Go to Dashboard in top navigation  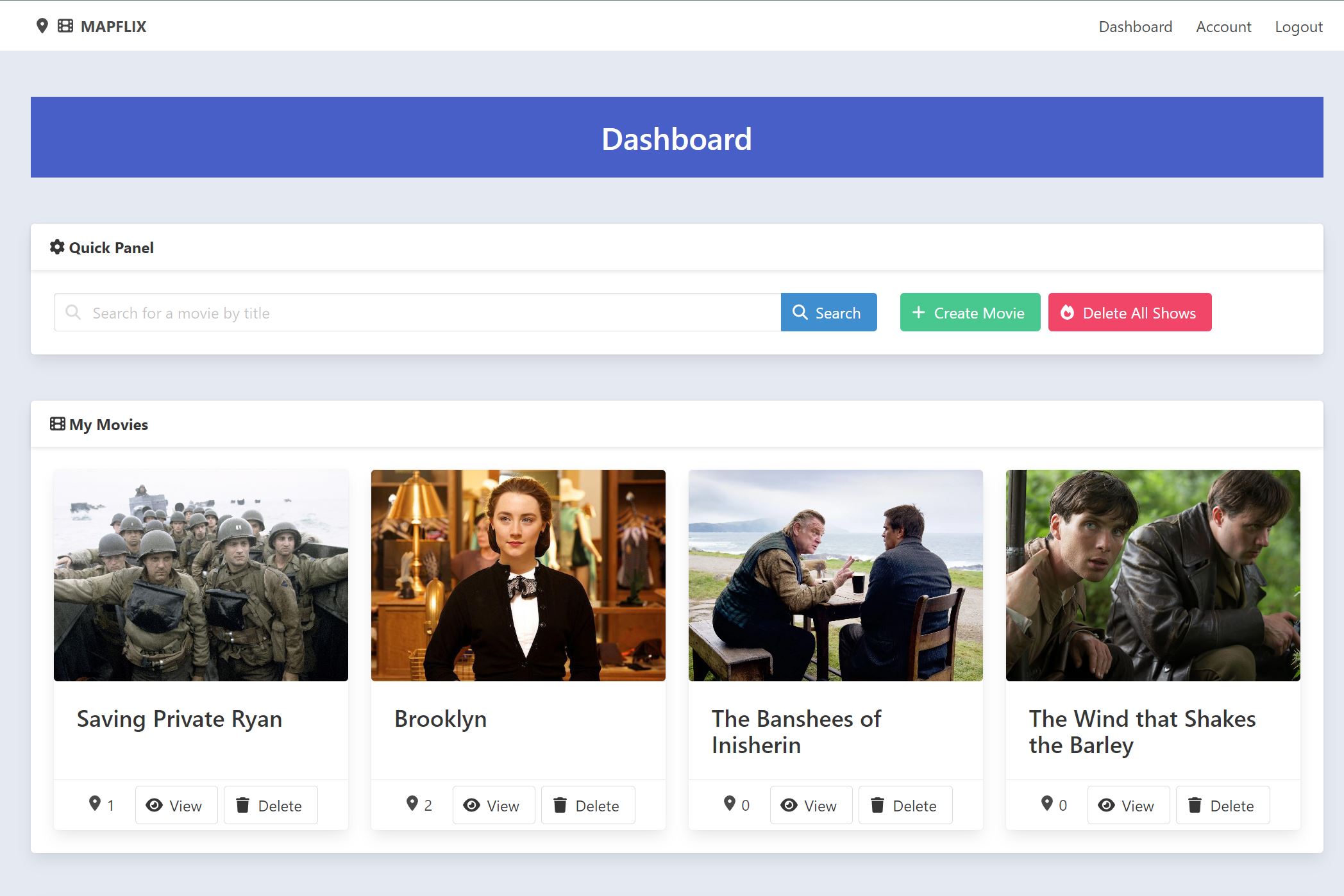[x=1135, y=26]
